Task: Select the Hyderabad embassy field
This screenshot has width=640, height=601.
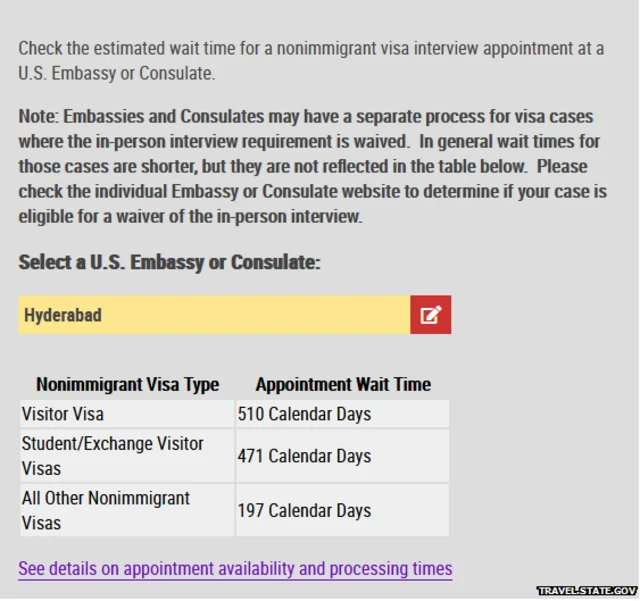Action: coord(214,315)
